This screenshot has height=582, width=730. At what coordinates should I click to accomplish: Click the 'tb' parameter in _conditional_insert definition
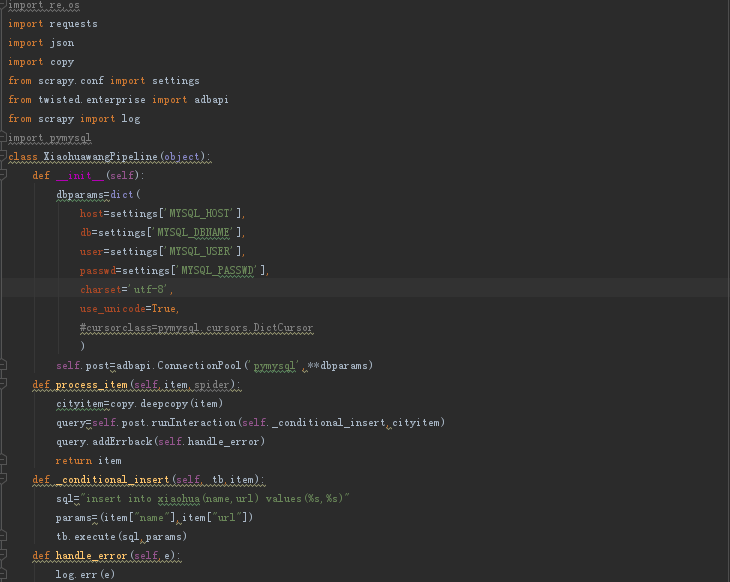[218, 480]
